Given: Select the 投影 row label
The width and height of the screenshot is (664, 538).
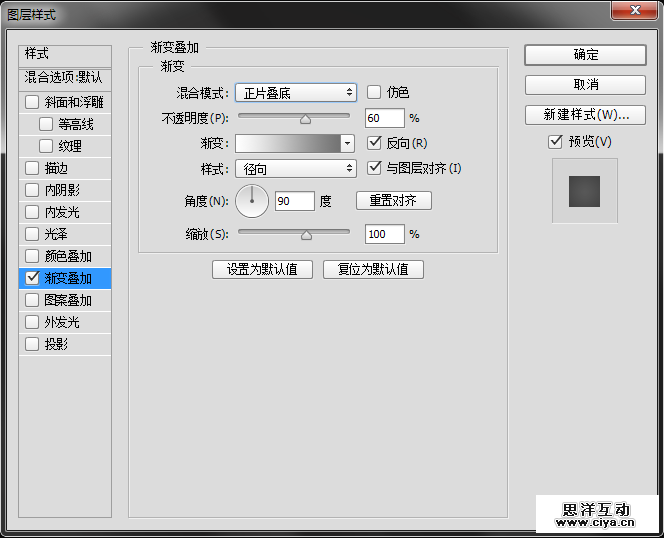Looking at the screenshot, I should click(x=56, y=344).
